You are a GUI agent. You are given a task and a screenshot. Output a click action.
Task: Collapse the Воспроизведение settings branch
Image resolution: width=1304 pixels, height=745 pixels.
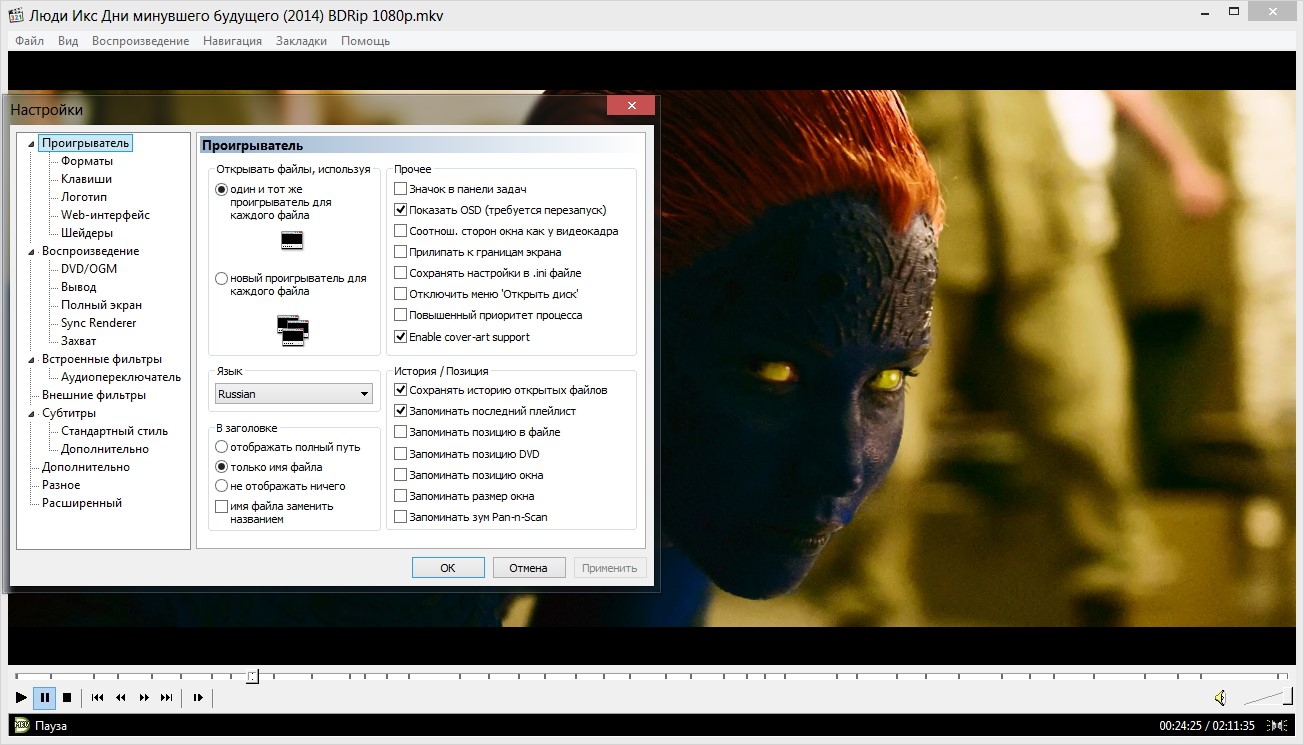pyautogui.click(x=31, y=250)
